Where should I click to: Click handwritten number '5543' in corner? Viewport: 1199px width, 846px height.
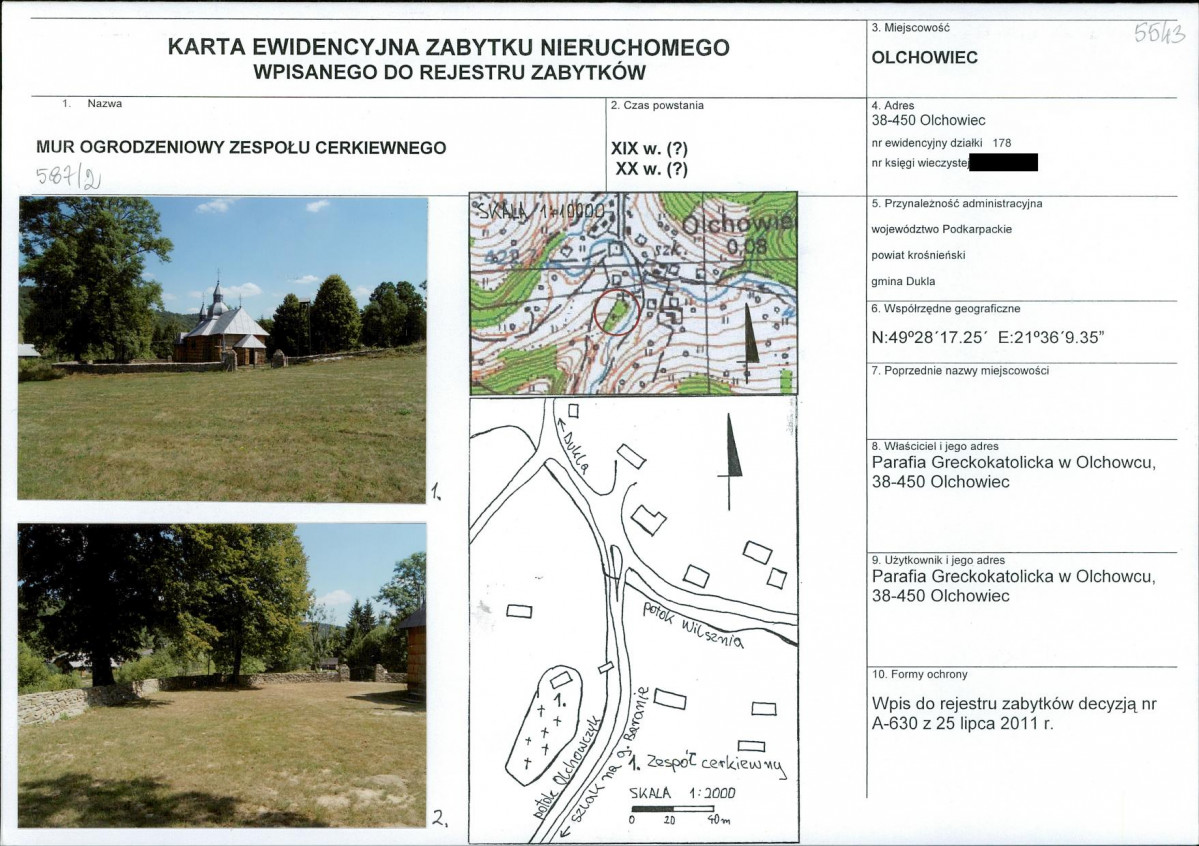[x=1159, y=33]
